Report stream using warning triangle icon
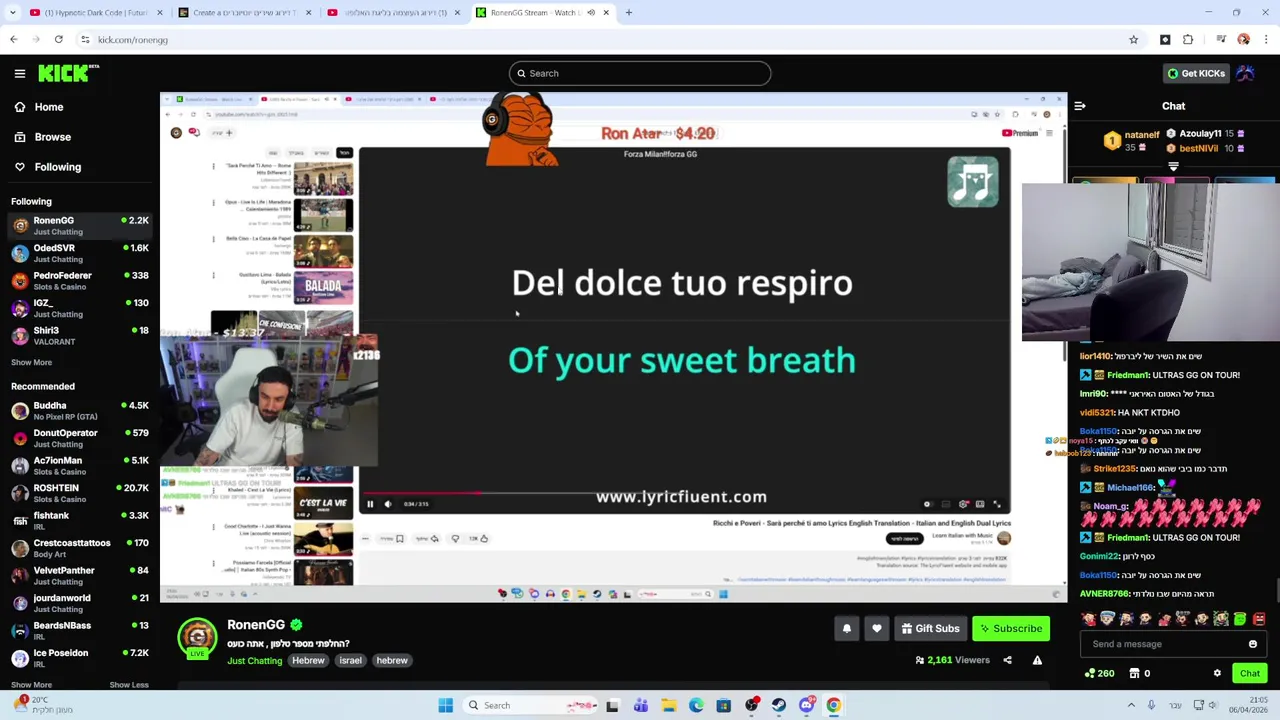This screenshot has width=1280, height=720. [x=1037, y=660]
